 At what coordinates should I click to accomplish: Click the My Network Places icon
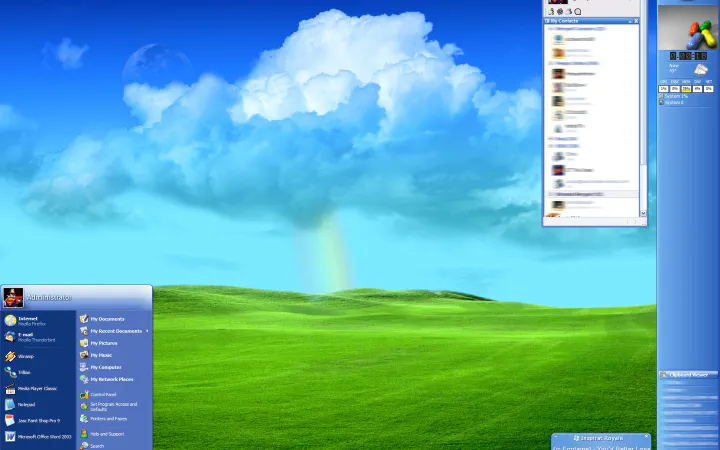(x=84, y=379)
